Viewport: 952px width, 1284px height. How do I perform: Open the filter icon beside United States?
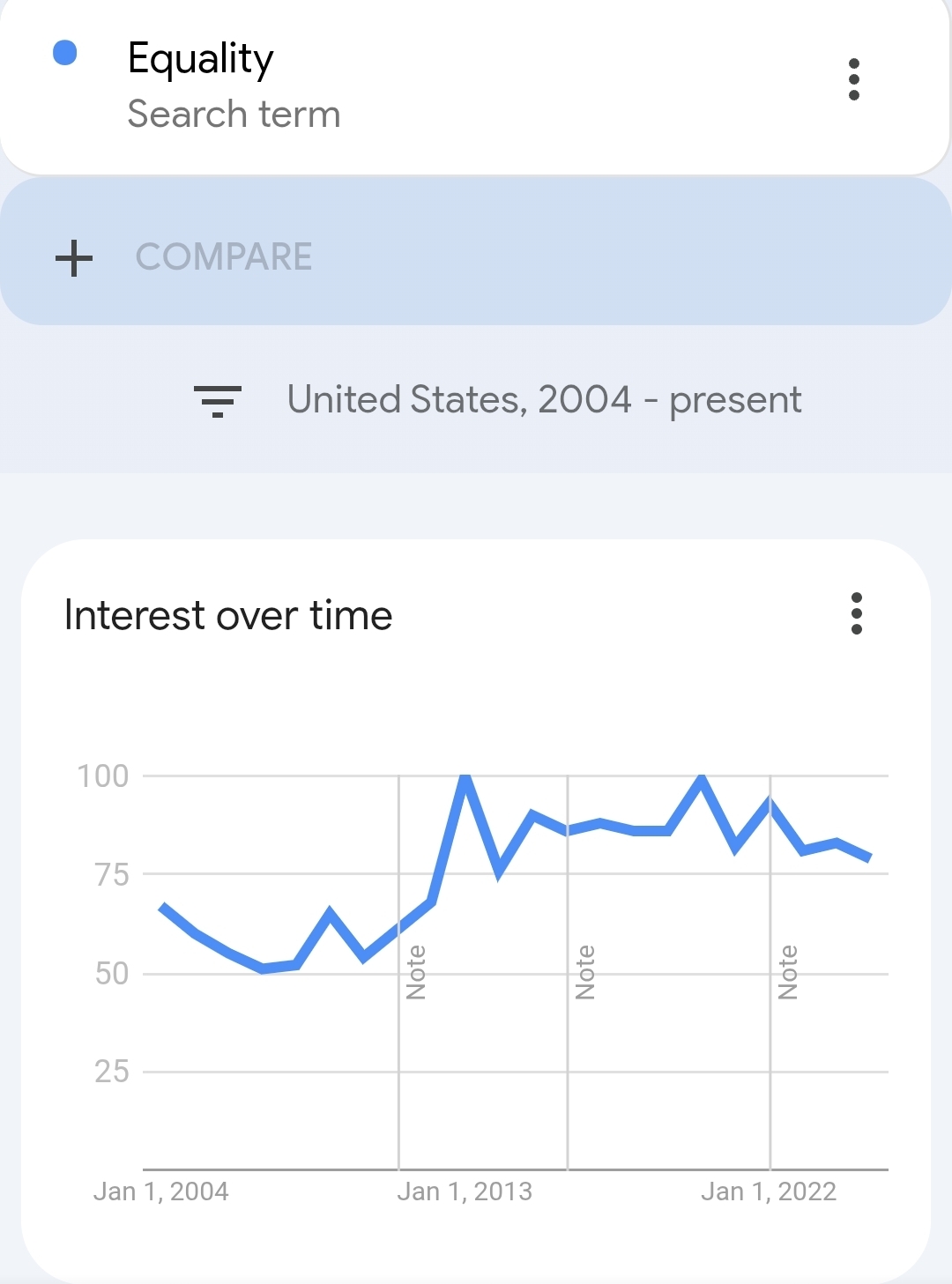(x=218, y=401)
